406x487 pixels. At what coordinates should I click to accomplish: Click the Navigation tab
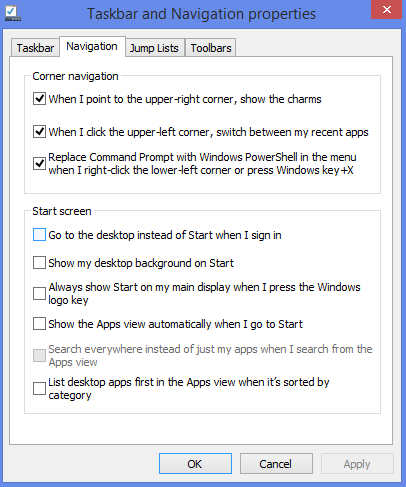click(x=92, y=46)
